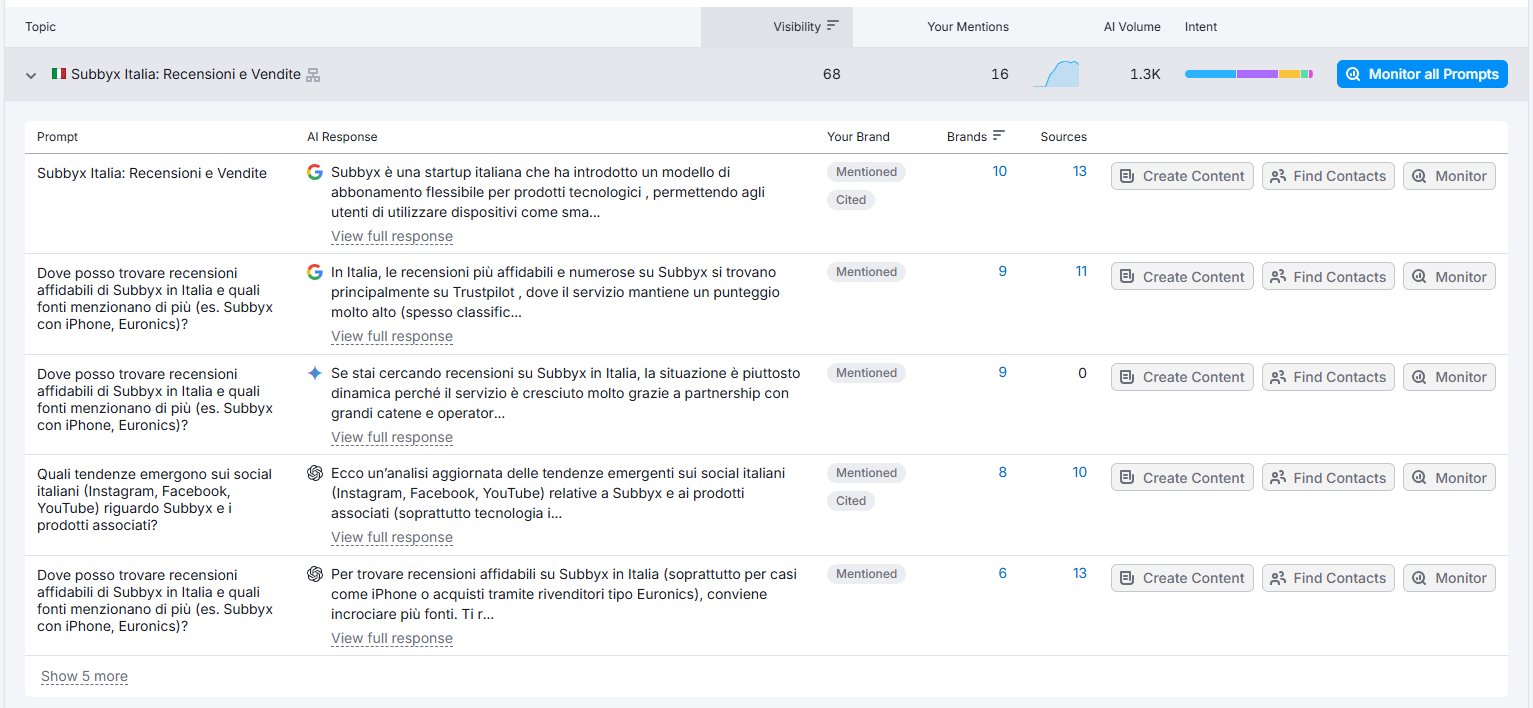Viewport: 1533px width, 708px height.
Task: Open brands count 9 in 'Se stai cercando' row
Action: click(1003, 373)
